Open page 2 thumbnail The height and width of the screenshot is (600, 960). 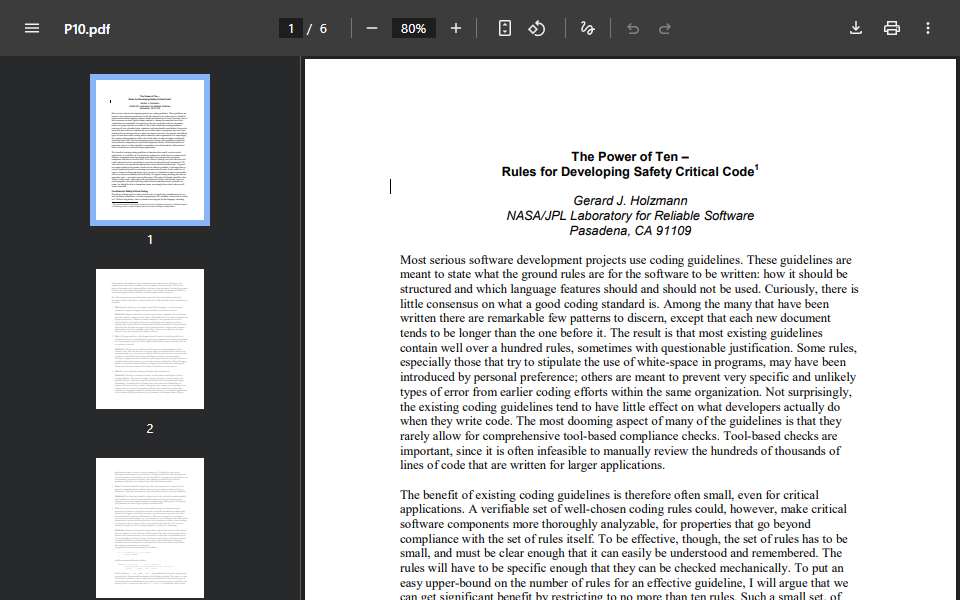click(x=150, y=339)
